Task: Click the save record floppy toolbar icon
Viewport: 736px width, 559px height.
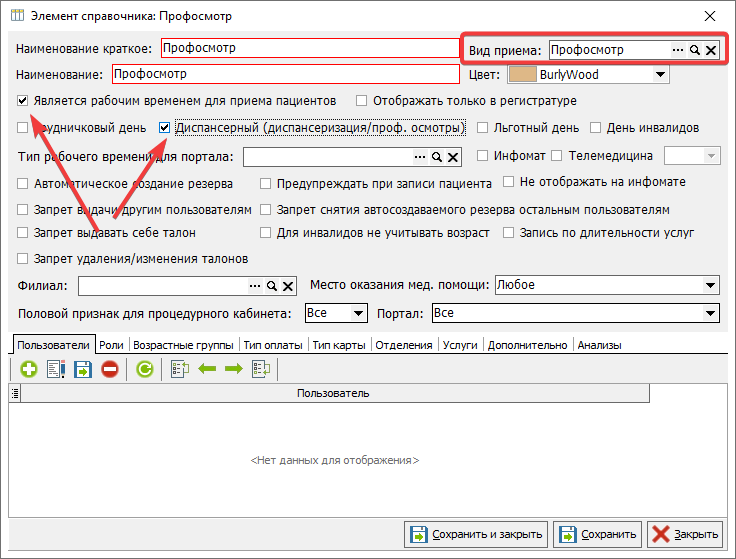Action: [x=83, y=369]
